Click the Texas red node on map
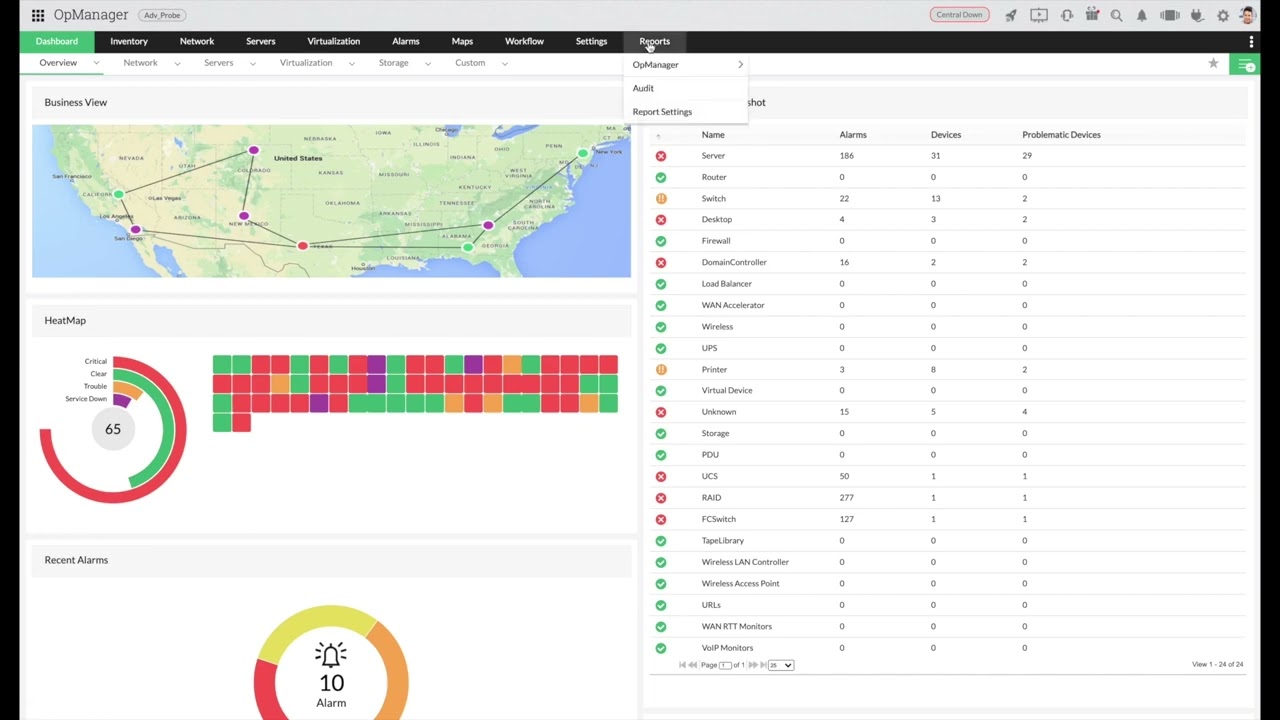This screenshot has height=720, width=1280. (x=302, y=246)
